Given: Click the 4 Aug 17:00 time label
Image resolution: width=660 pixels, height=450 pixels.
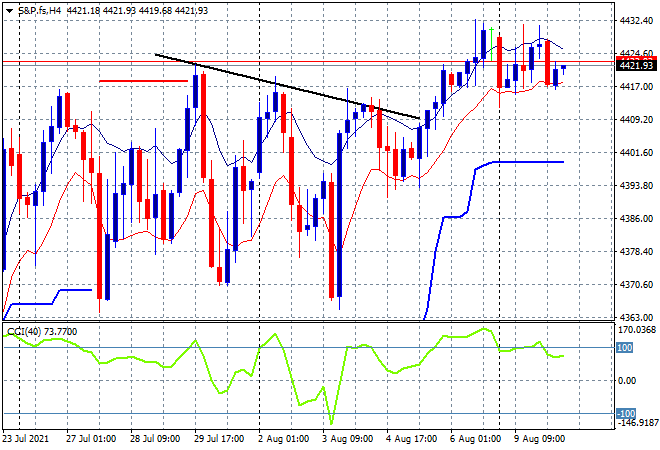Looking at the screenshot, I should 412,439.
